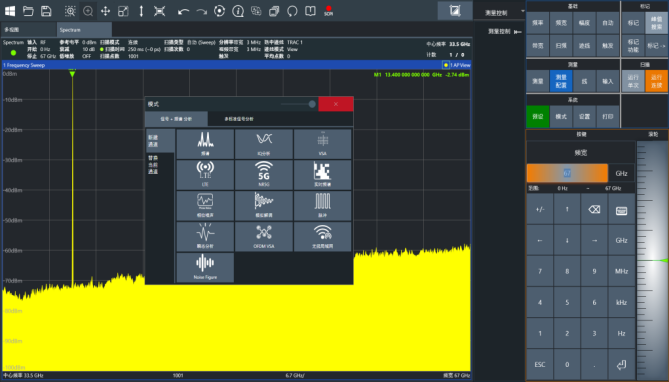Click the open-book help toolbar icon

click(x=310, y=11)
